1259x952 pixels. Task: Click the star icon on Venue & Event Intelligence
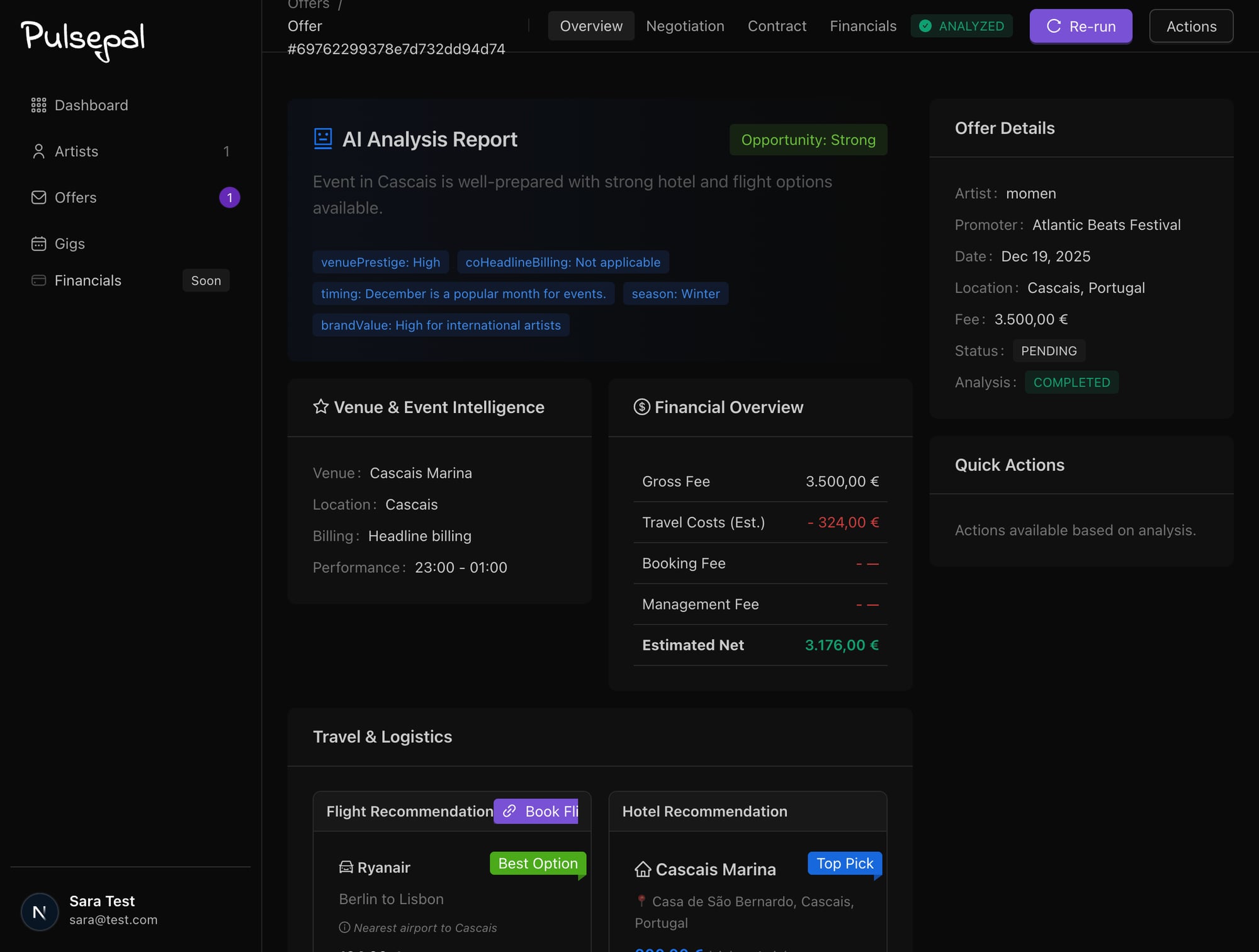321,407
